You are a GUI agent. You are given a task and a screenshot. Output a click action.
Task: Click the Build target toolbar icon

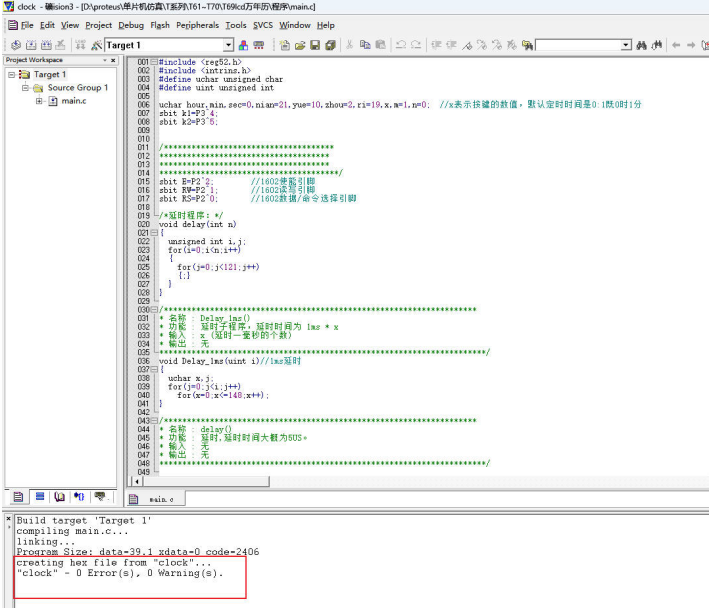click(31, 45)
